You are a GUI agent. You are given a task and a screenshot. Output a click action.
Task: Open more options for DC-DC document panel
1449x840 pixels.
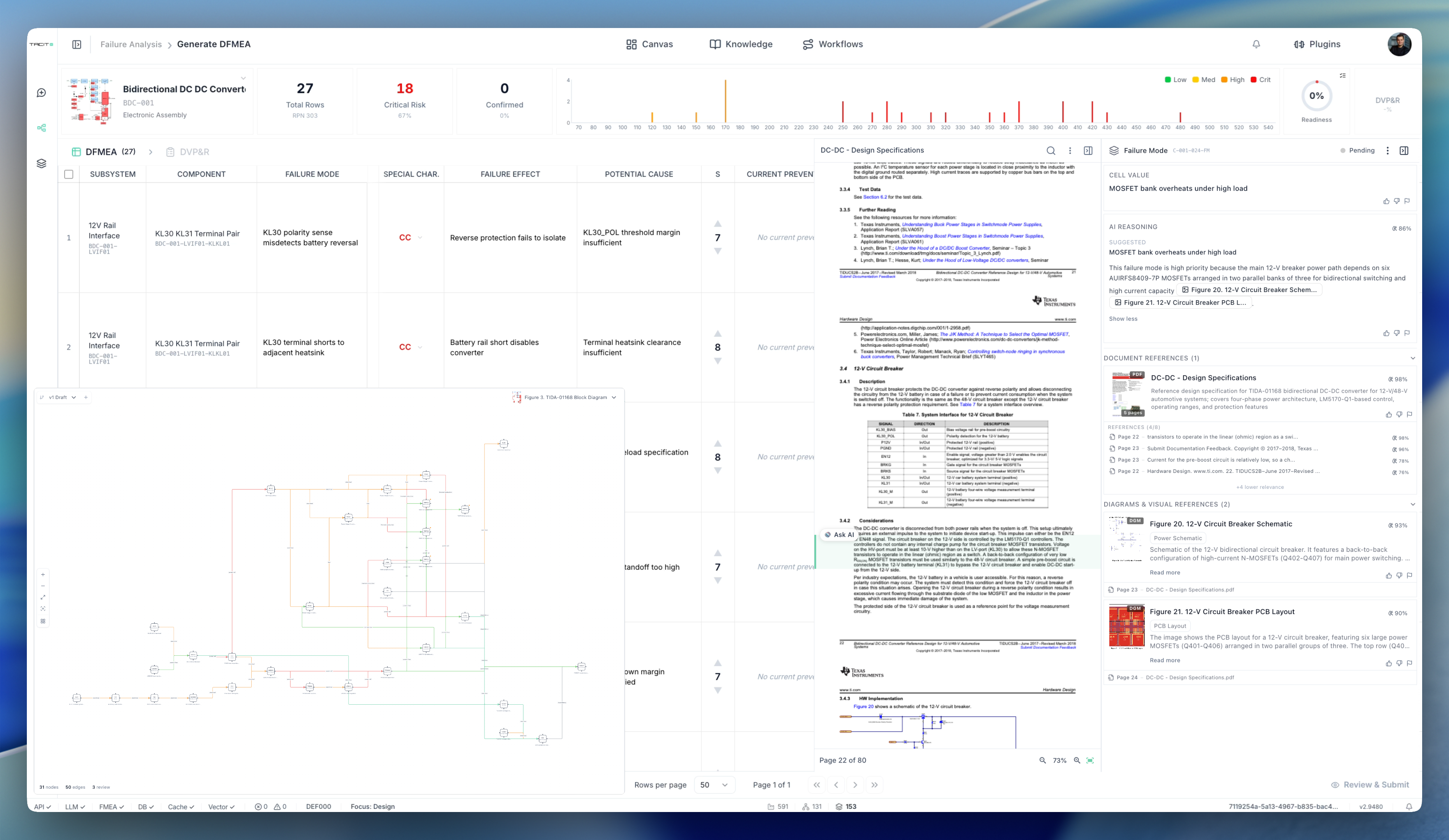pos(1070,150)
